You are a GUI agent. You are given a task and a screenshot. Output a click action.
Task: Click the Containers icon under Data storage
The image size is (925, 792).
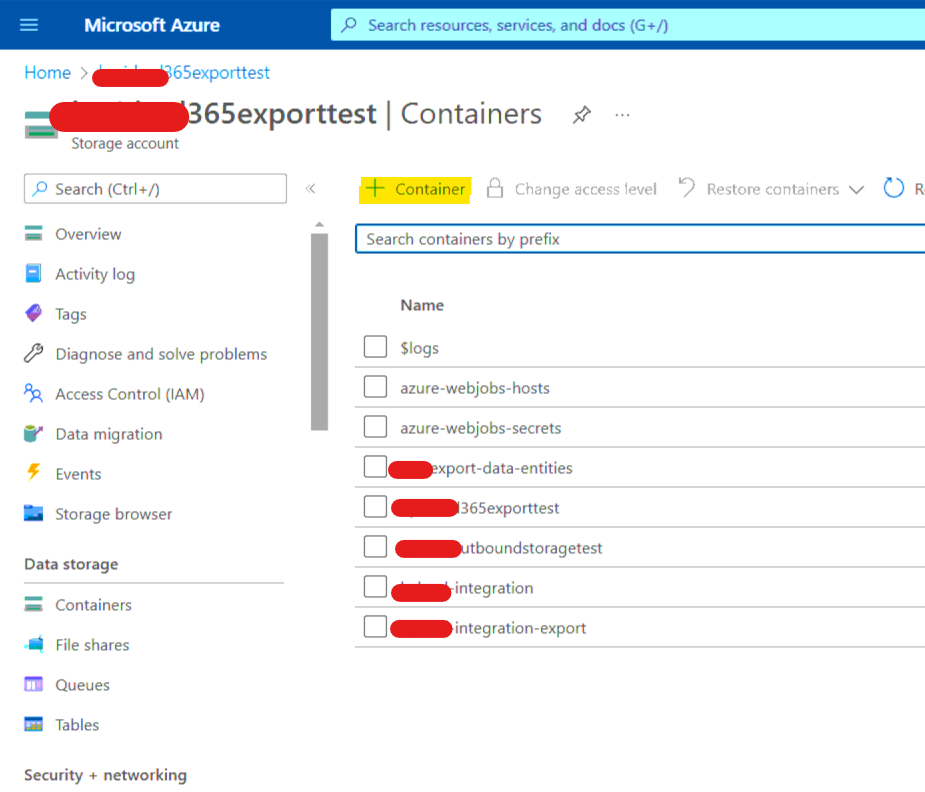[34, 604]
